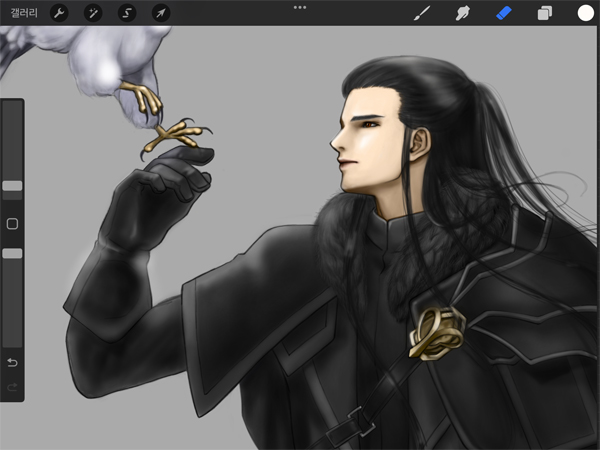Open the Gallery (갤러리) button
This screenshot has height=450, width=600.
pos(24,13)
